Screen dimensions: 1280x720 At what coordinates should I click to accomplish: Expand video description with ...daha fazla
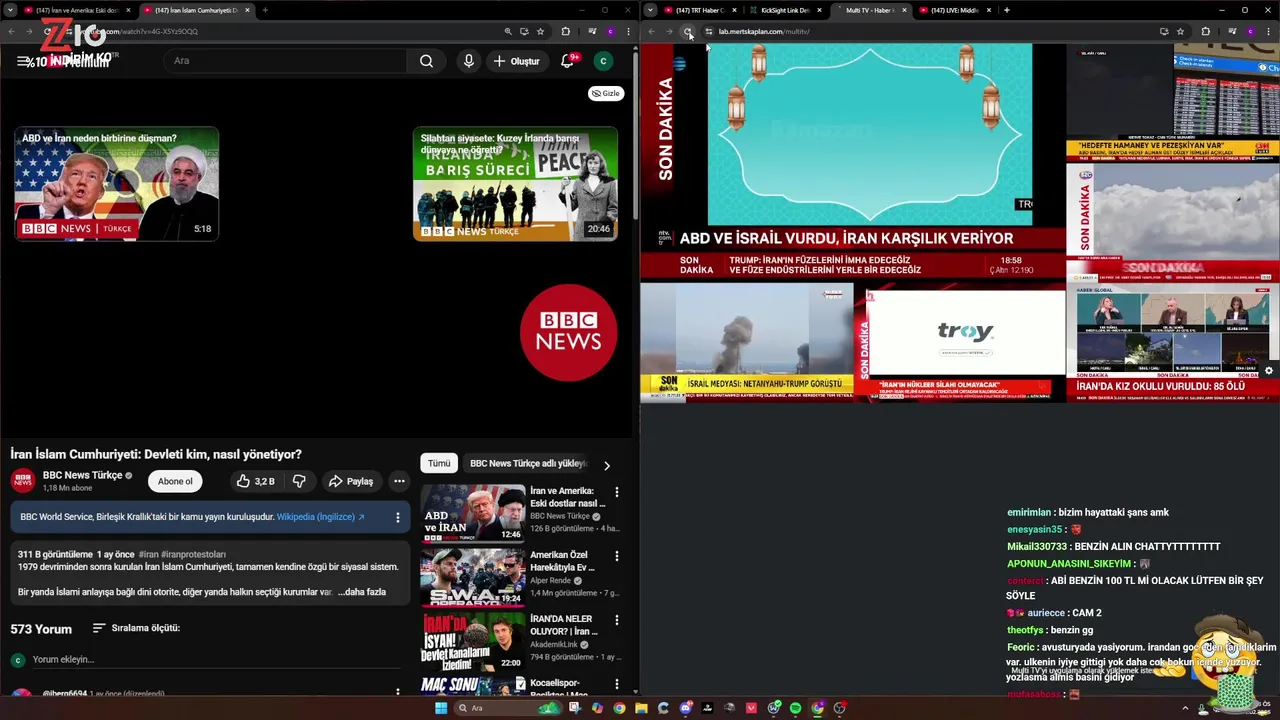pyautogui.click(x=362, y=592)
